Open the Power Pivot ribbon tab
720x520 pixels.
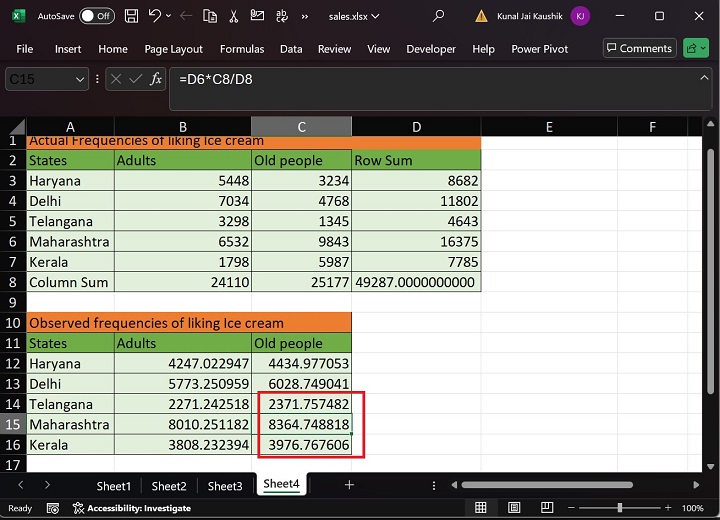(539, 49)
